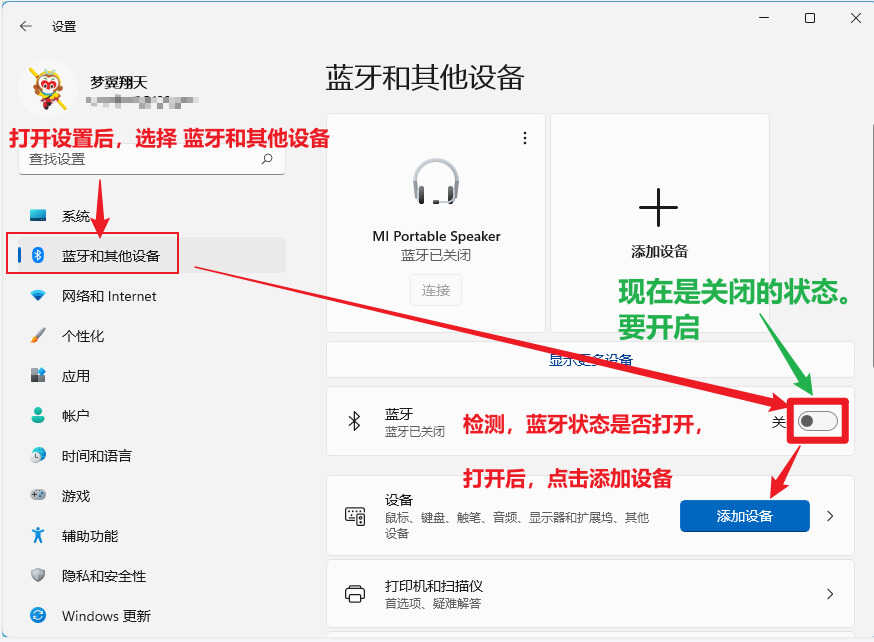Click the blue 添加设备 button
This screenshot has height=642, width=874.
(745, 516)
